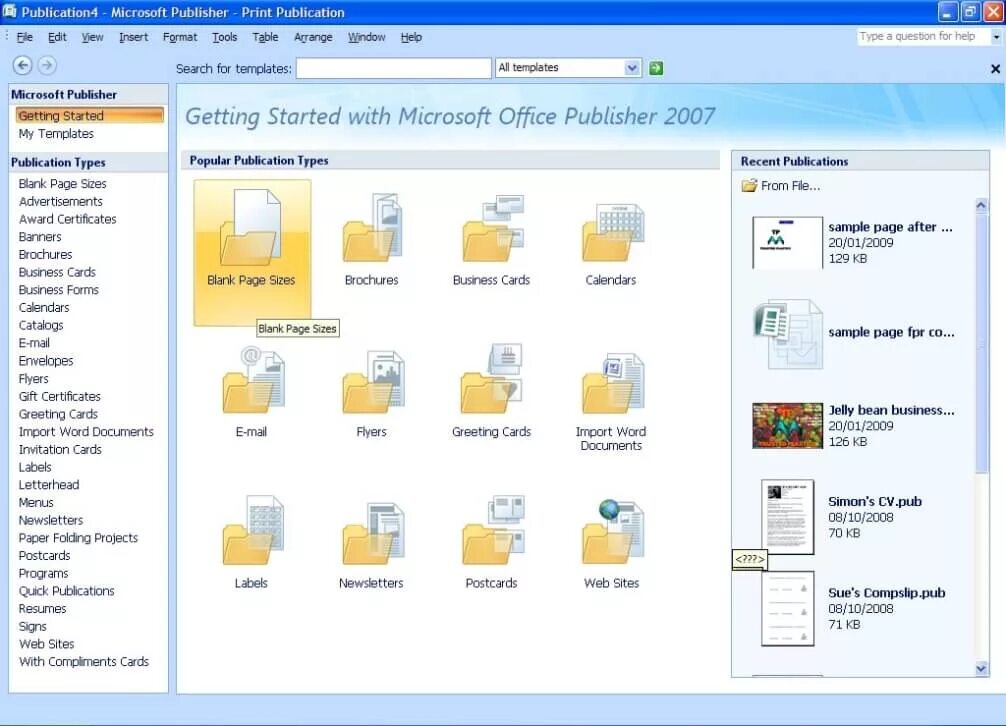Click the Recent Publications scrollbar thumb
Image resolution: width=1006 pixels, height=726 pixels.
981,344
